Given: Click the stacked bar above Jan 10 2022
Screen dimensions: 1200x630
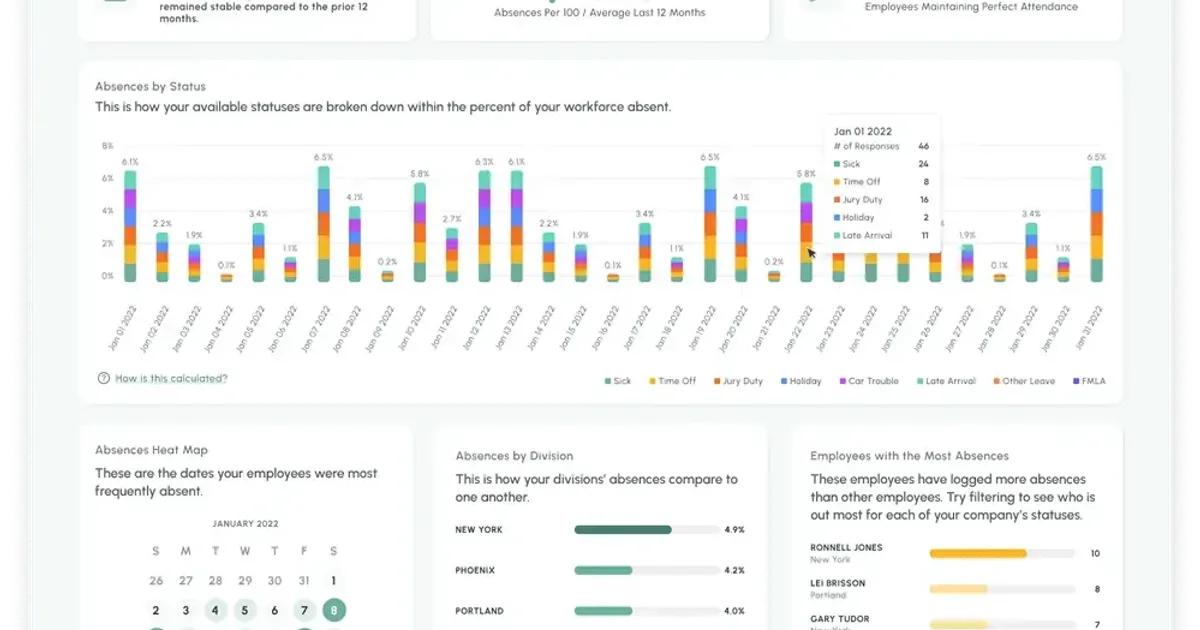Looking at the screenshot, I should coord(419,232).
